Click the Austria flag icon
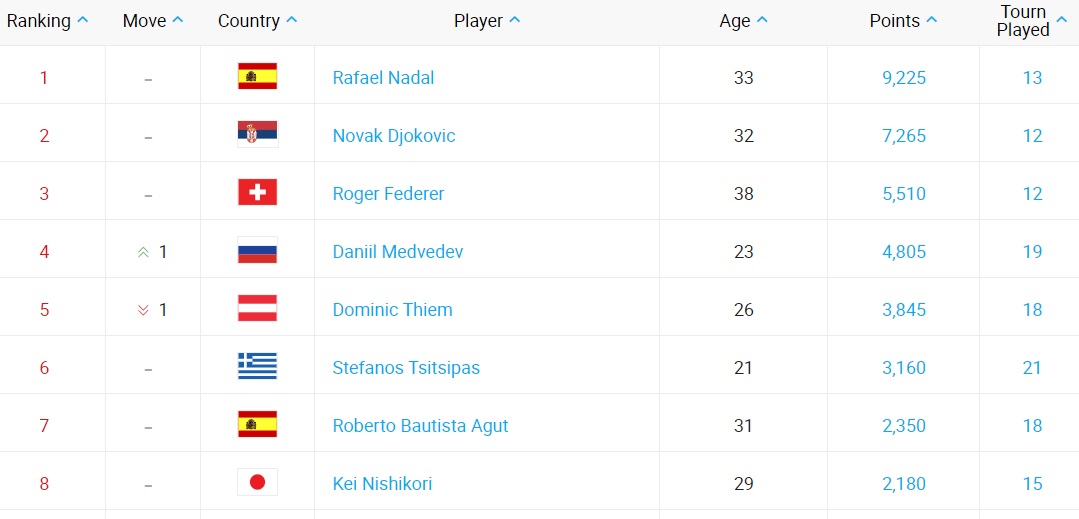Image resolution: width=1079 pixels, height=519 pixels. (x=257, y=309)
